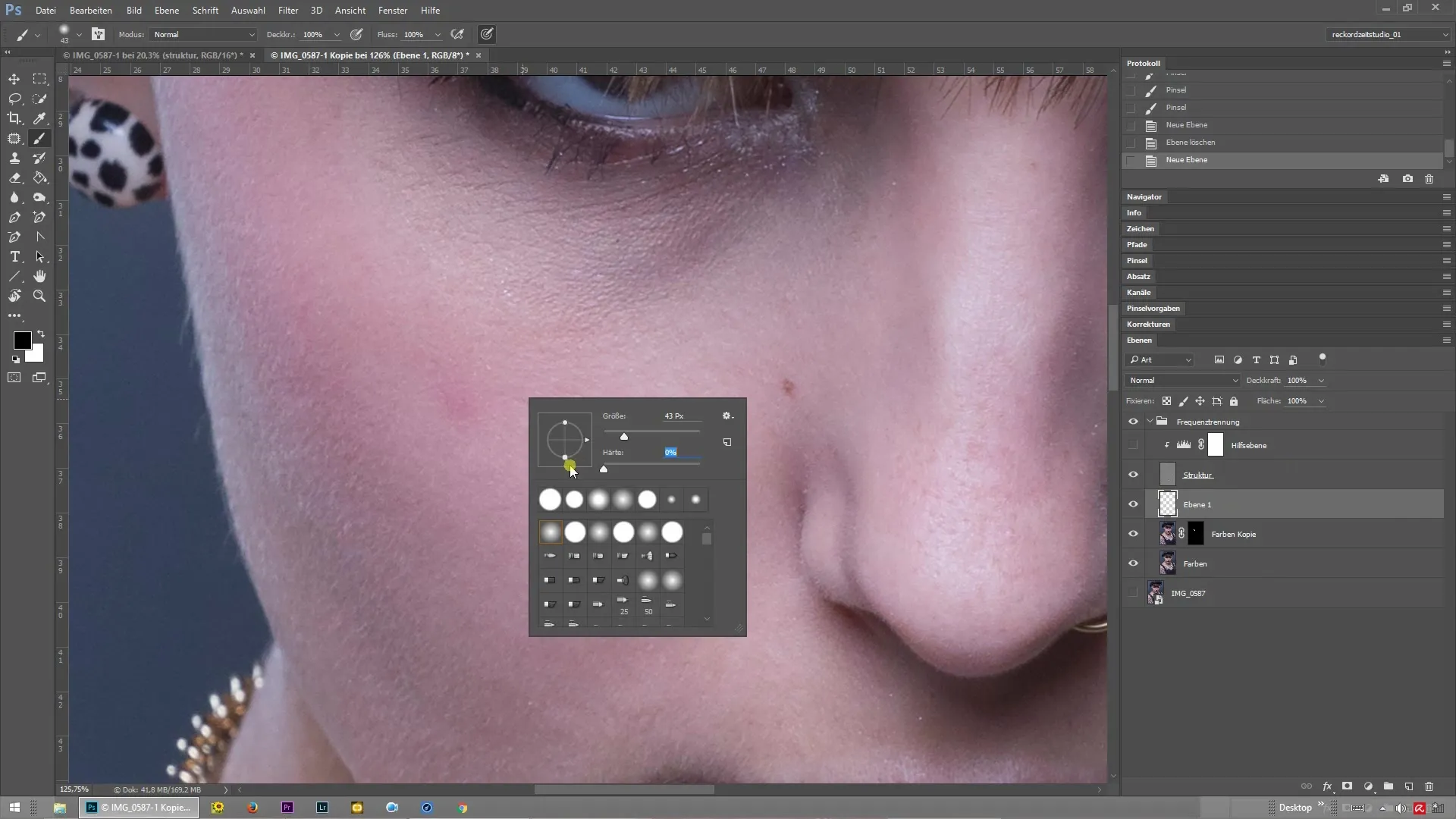Open workspace dropdown reckordzeitstudio_01
Screen dimensions: 1456x819
point(1389,34)
